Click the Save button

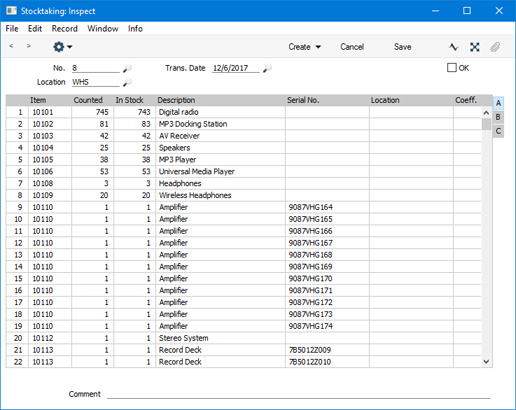tap(403, 47)
